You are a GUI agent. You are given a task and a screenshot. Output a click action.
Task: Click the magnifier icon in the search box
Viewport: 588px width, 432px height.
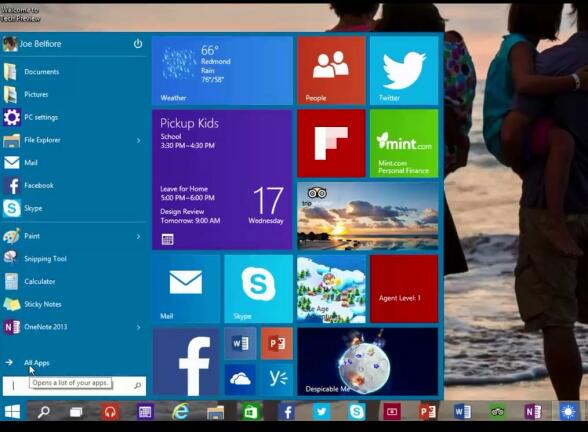pyautogui.click(x=138, y=386)
